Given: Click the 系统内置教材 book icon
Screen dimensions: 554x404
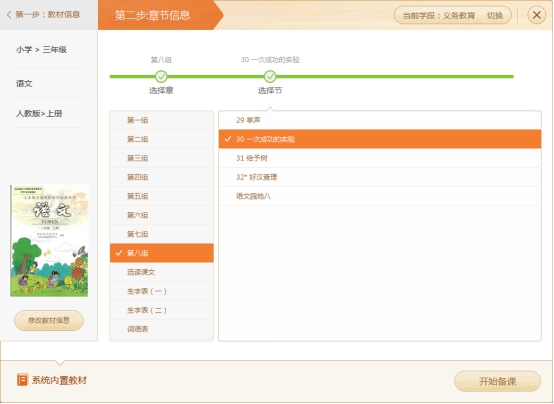Looking at the screenshot, I should [x=22, y=380].
